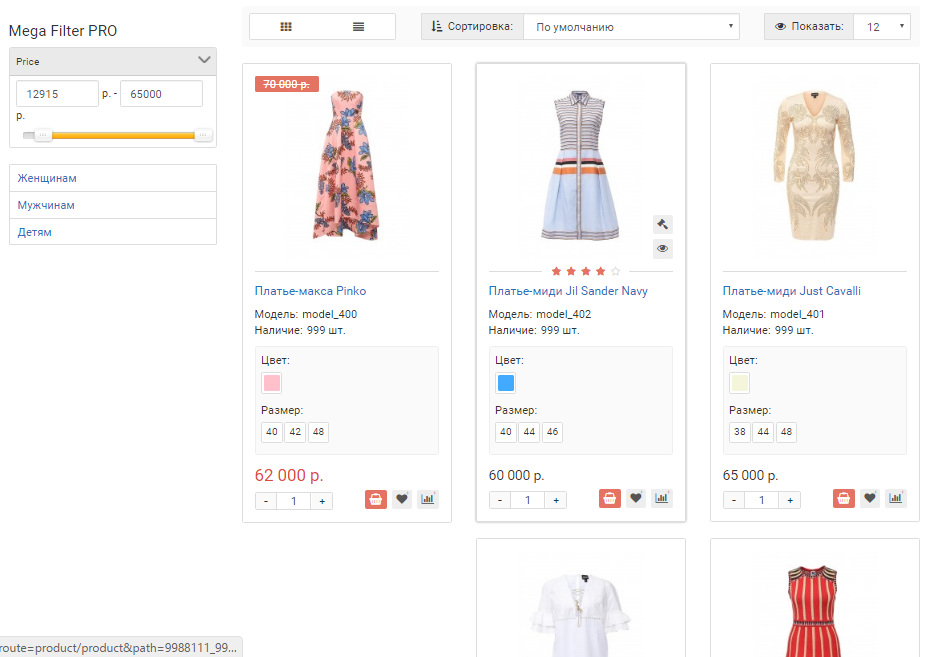
Task: Decrease quantity of Jil Sander dress
Action: 500,501
